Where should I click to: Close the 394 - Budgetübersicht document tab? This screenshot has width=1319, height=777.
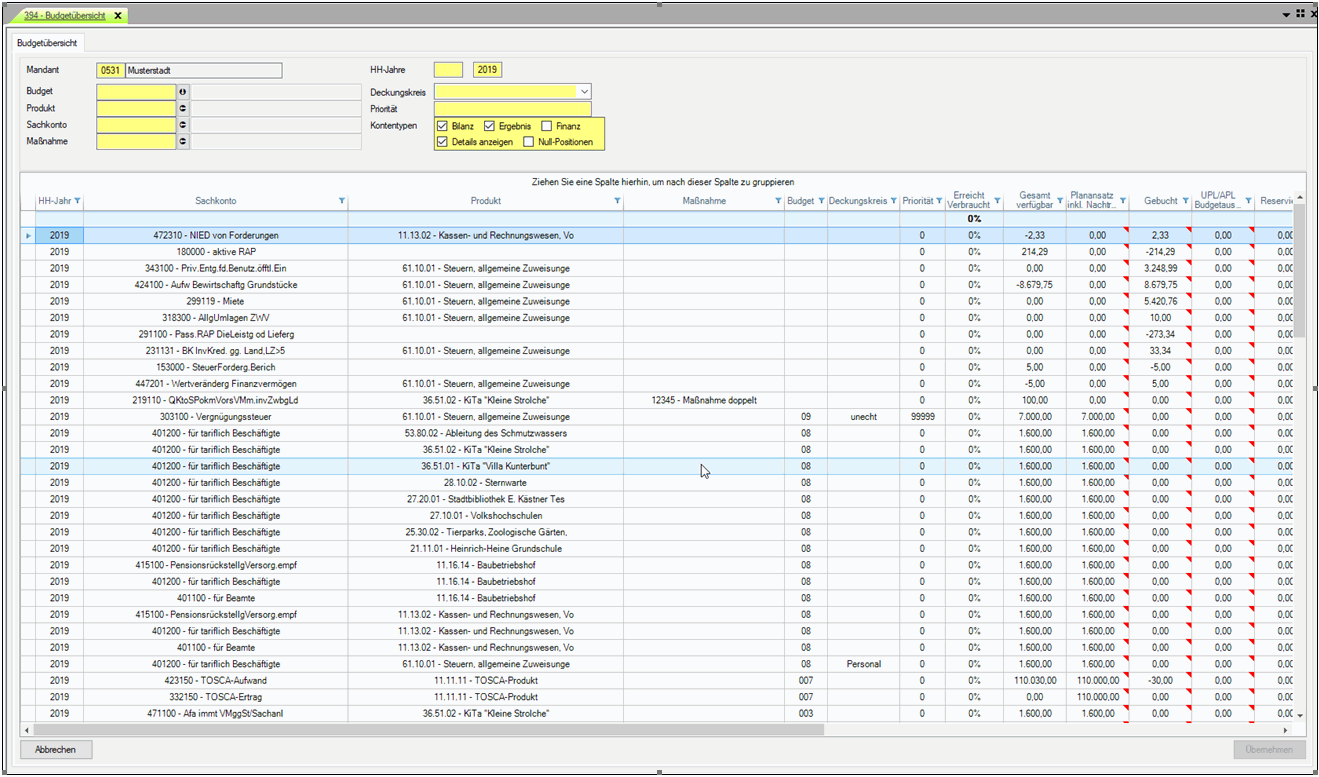coord(117,16)
